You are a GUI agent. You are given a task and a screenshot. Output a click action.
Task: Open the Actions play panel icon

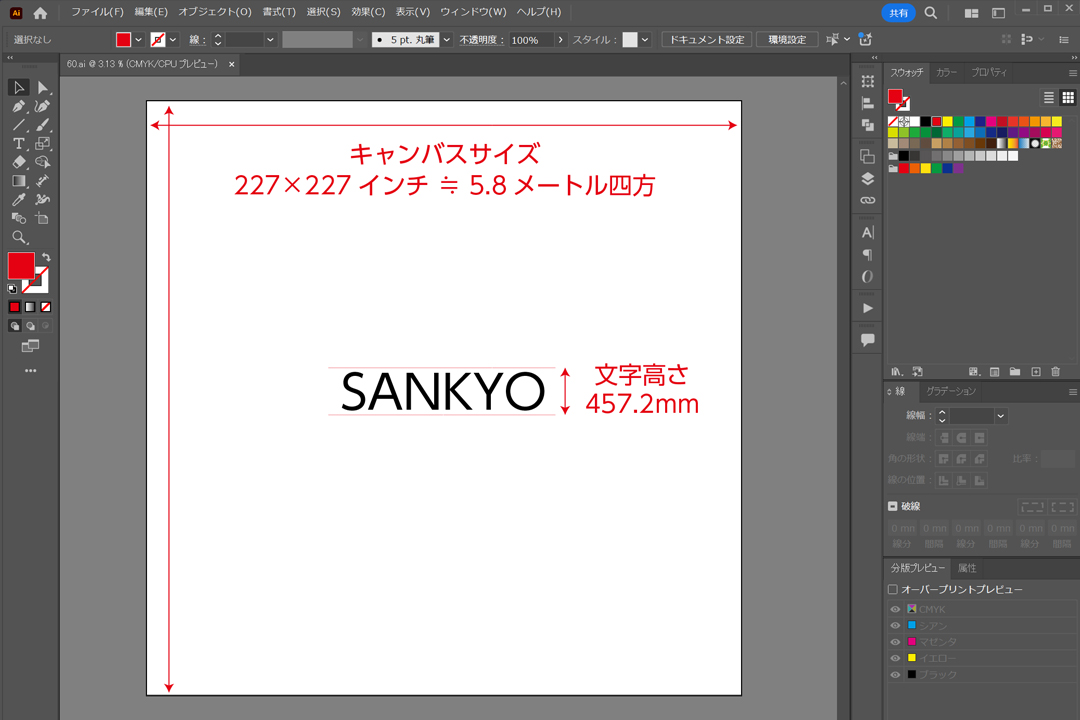pos(868,308)
